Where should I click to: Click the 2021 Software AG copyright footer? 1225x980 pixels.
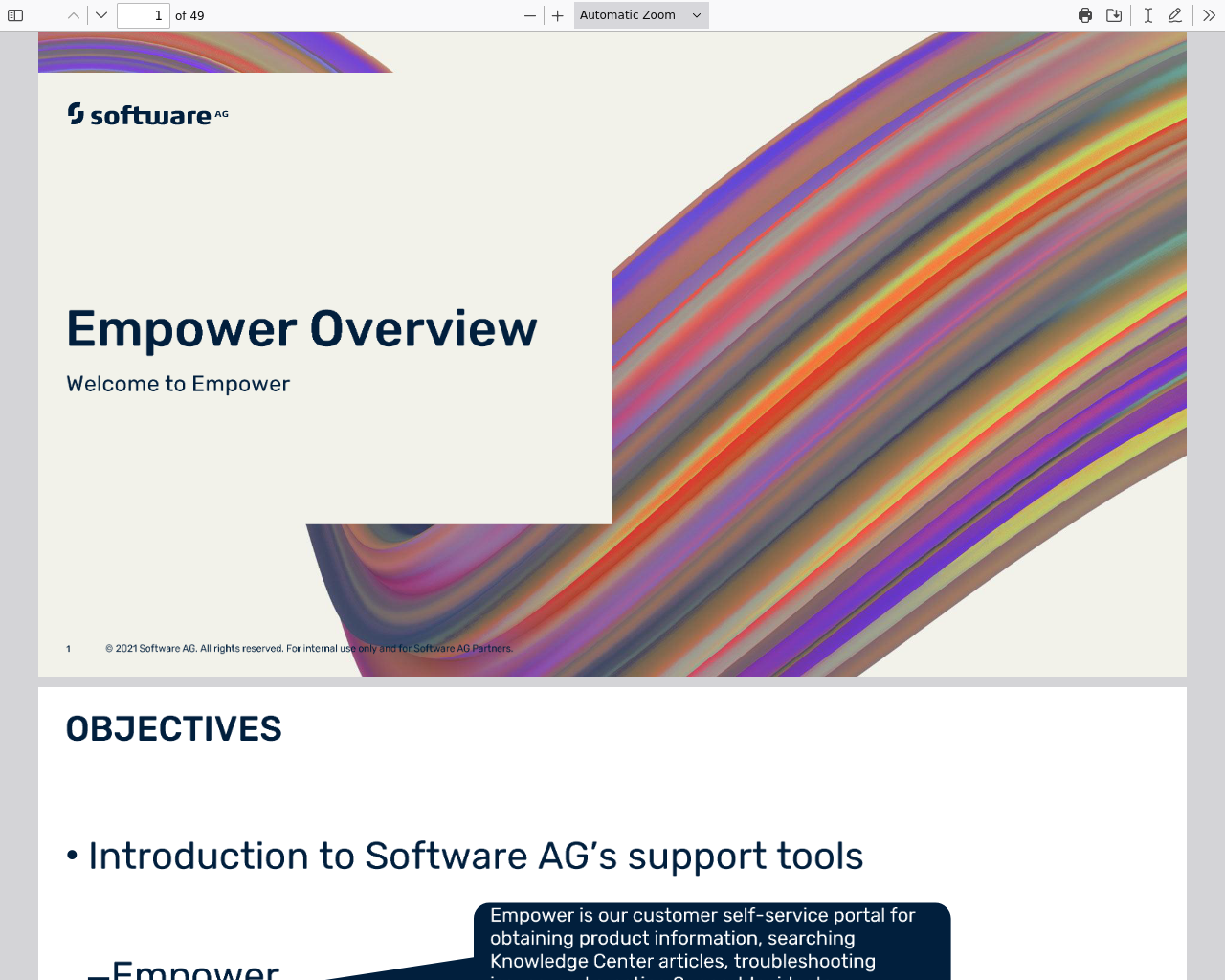point(309,649)
